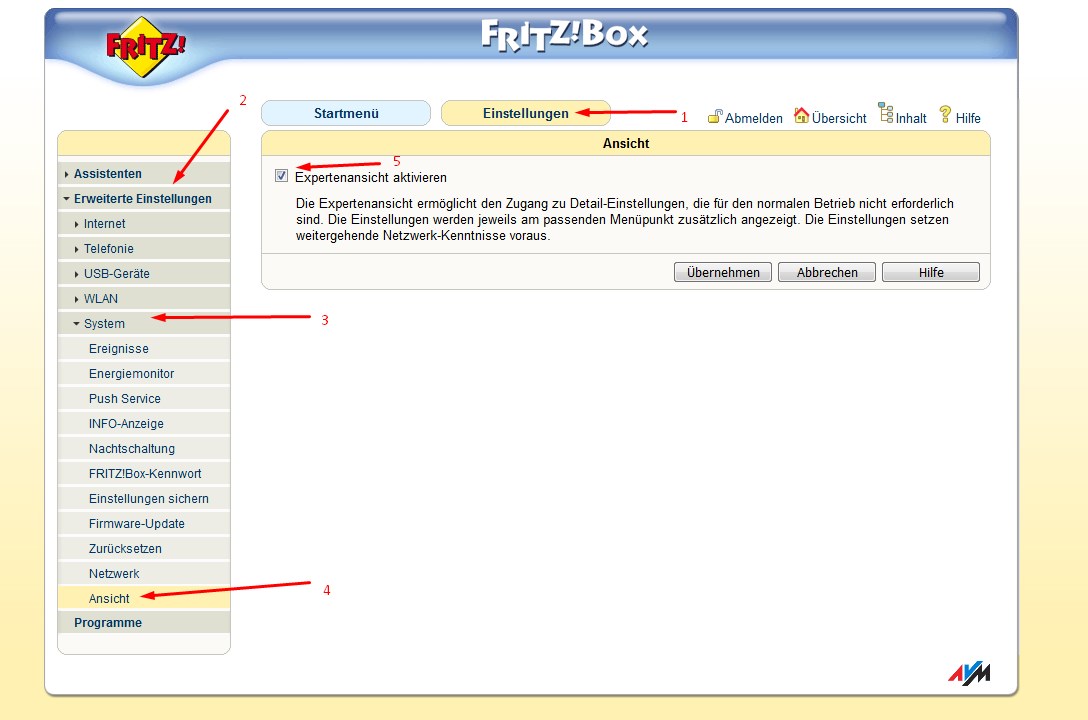
Task: Switch to the Einstellungen tab
Action: coord(525,113)
